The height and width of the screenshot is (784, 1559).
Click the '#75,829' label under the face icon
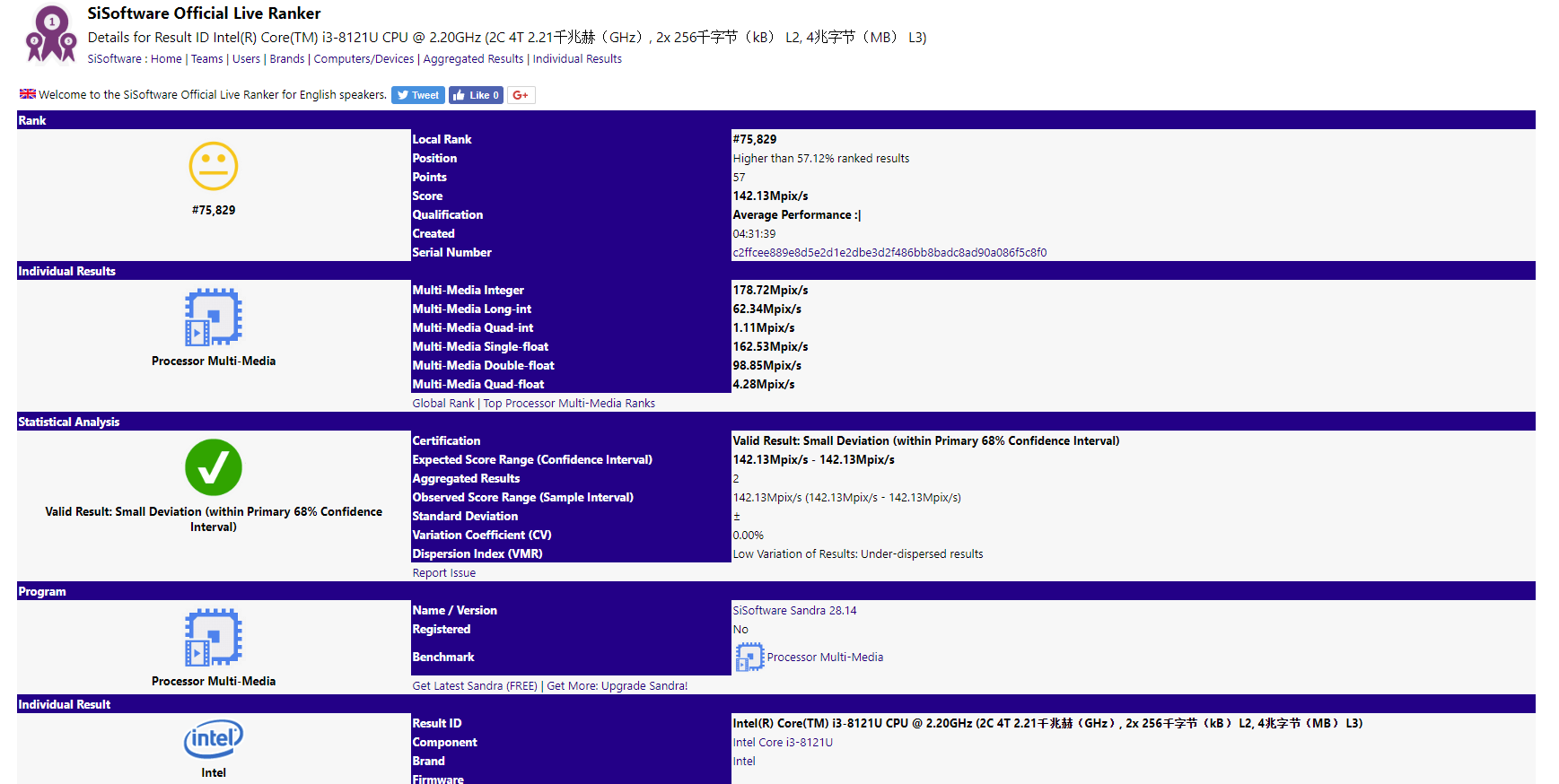pos(214,211)
